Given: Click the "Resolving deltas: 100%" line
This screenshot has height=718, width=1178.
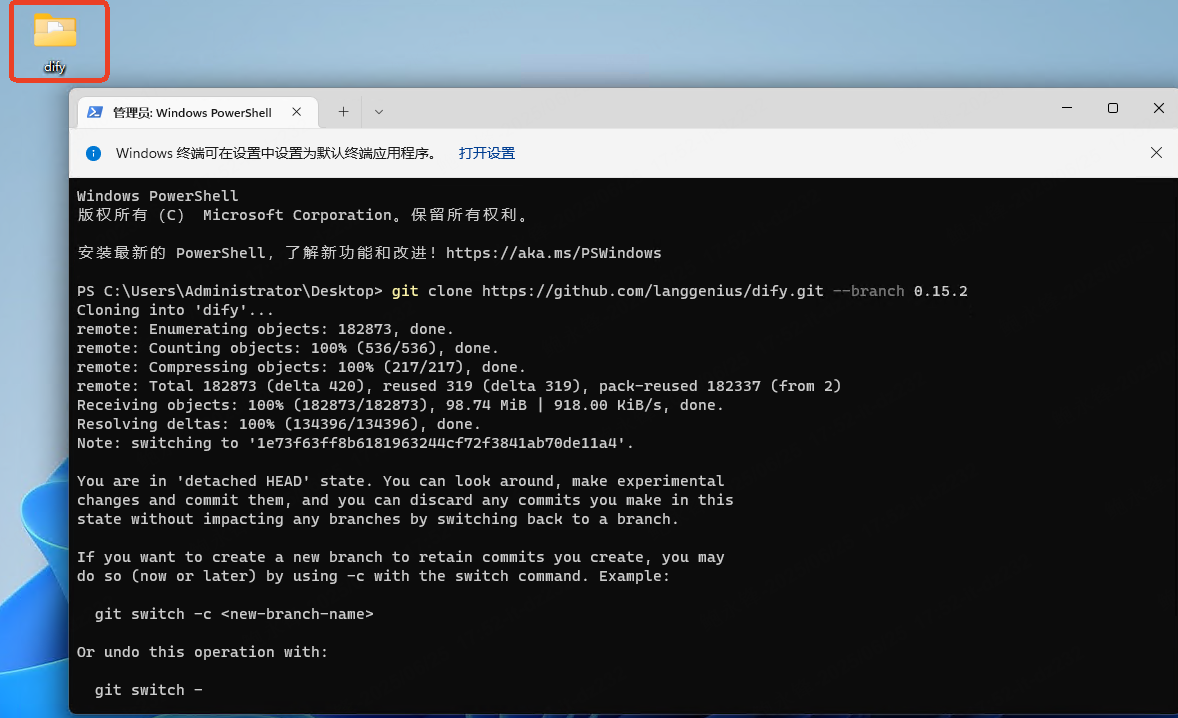Looking at the screenshot, I should 279,424.
